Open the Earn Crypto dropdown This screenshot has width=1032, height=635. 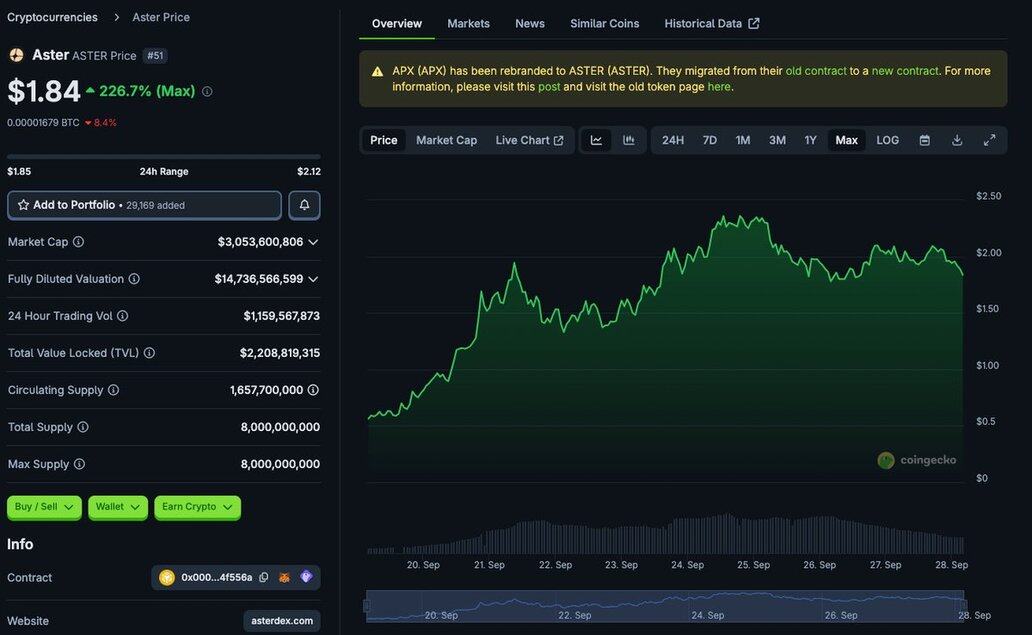[197, 507]
